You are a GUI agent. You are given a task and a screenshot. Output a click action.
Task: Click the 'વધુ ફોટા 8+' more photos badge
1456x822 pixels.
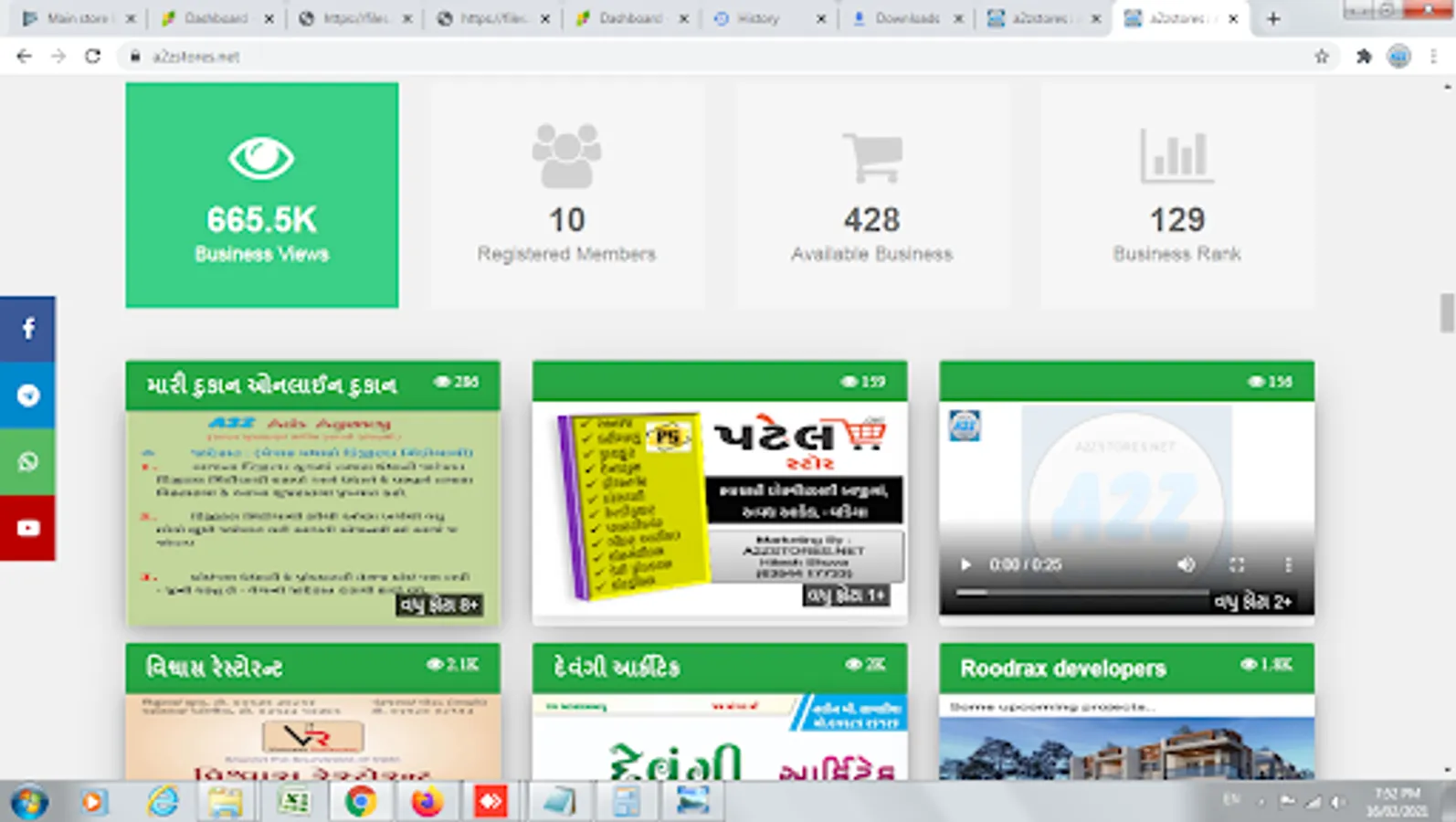point(439,605)
